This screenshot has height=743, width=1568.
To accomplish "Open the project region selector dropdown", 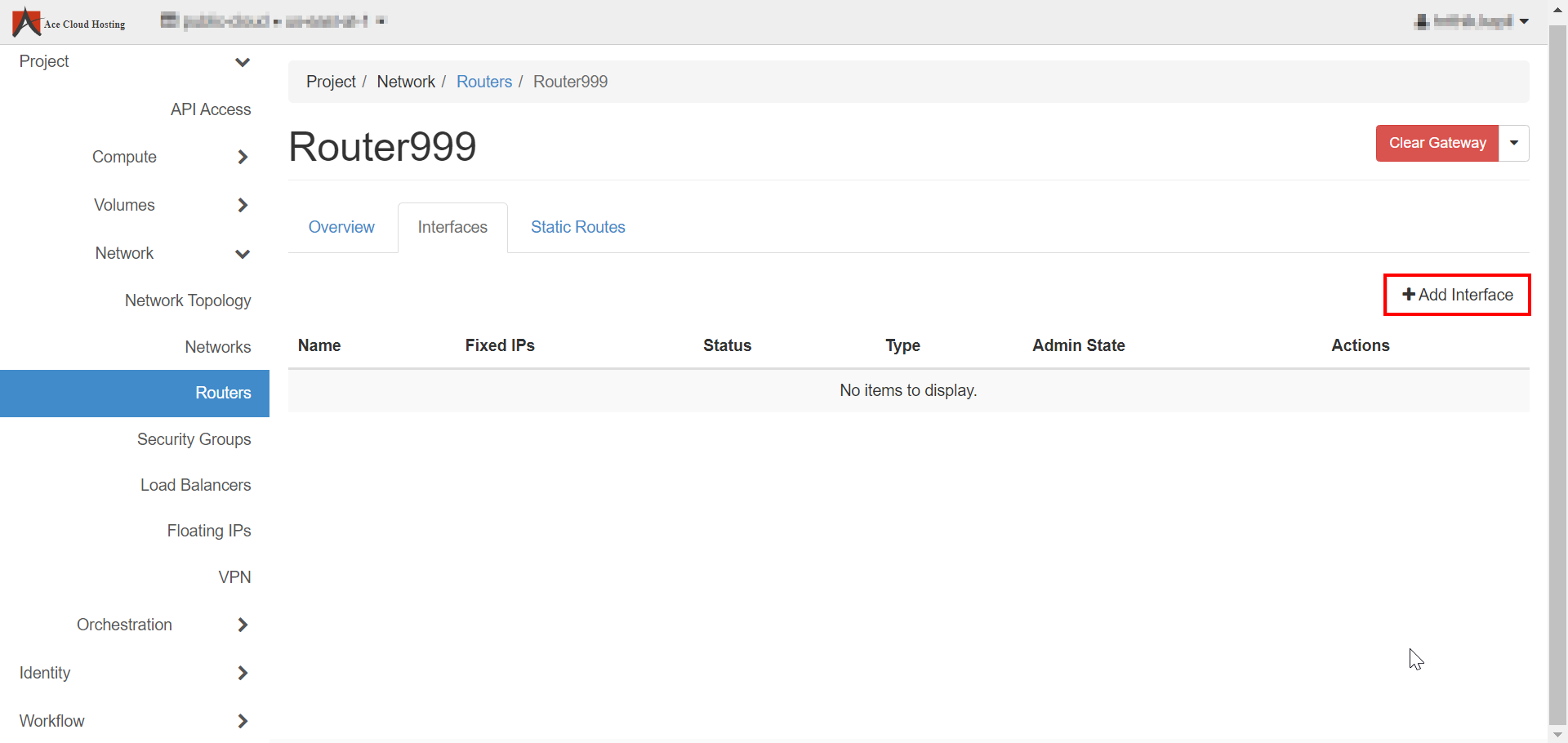I will (x=273, y=21).
